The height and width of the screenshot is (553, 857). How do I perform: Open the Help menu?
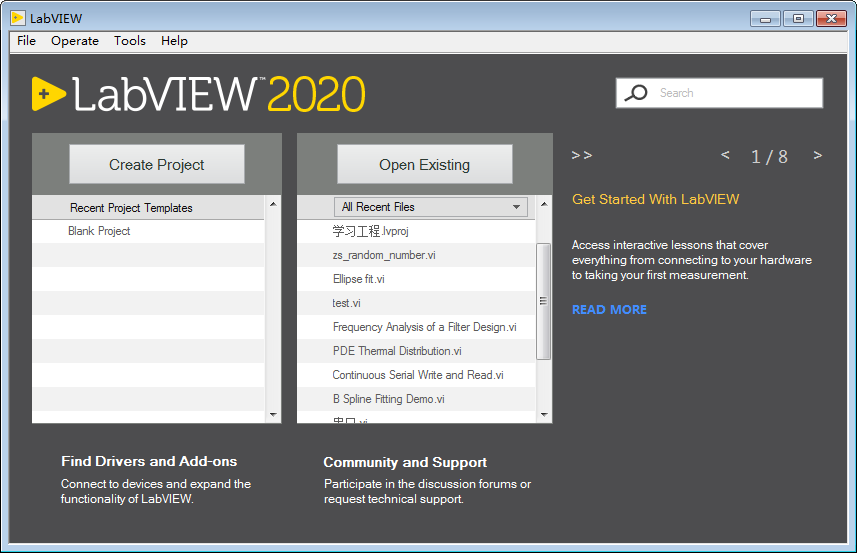click(x=174, y=41)
